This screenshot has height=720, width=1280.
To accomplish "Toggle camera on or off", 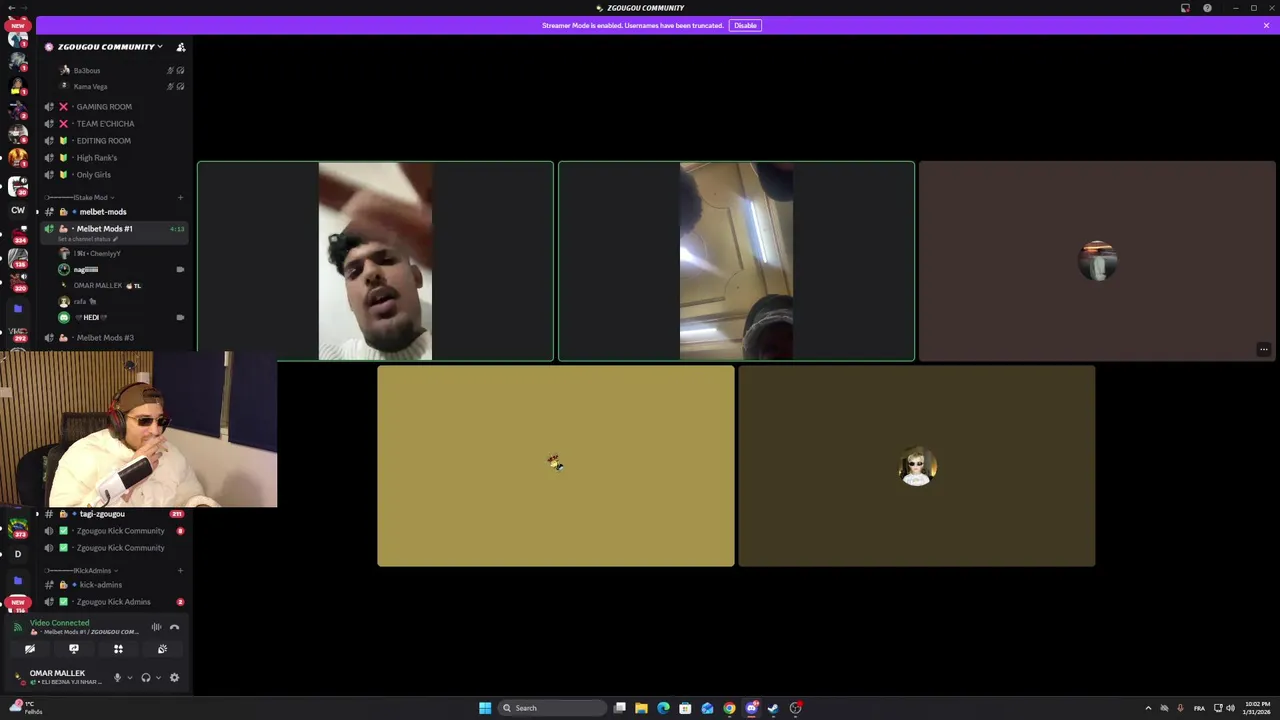I will coord(30,649).
